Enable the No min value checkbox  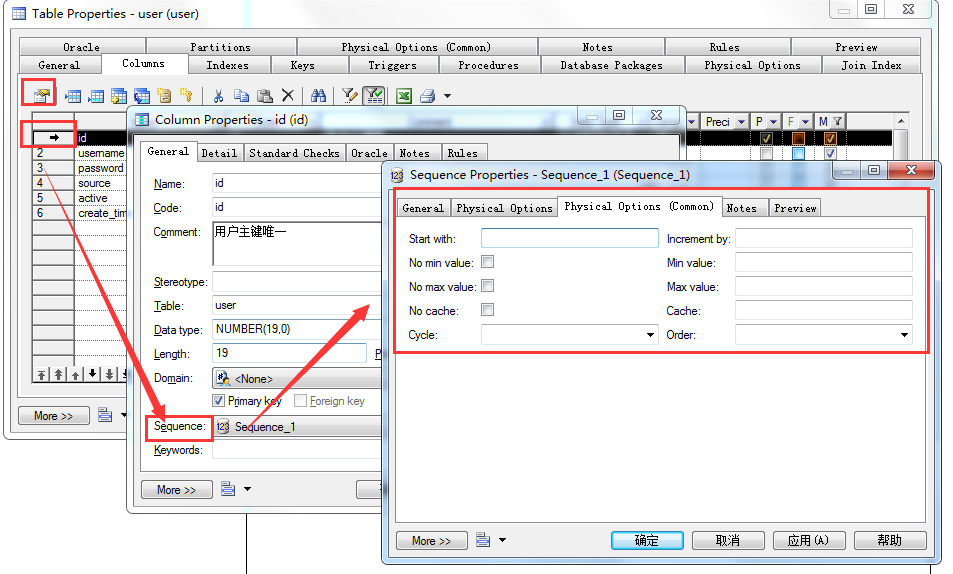(x=487, y=262)
